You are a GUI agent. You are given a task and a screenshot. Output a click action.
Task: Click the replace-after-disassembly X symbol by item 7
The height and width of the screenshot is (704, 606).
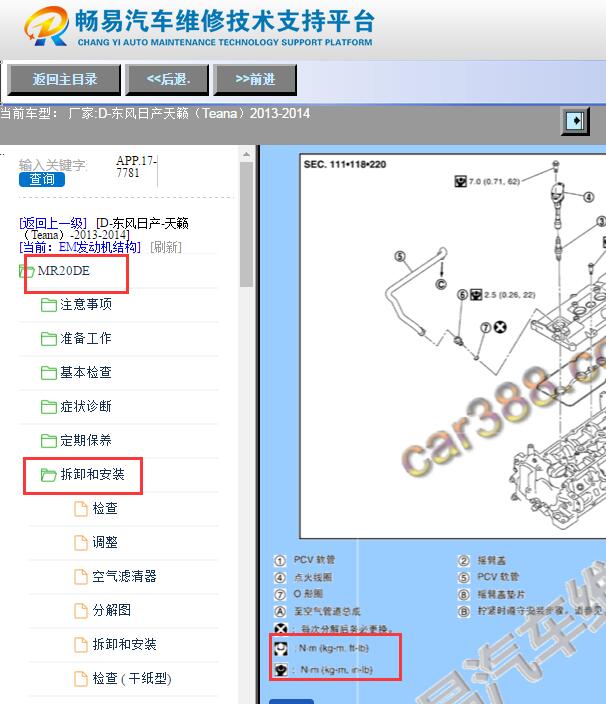[x=500, y=327]
